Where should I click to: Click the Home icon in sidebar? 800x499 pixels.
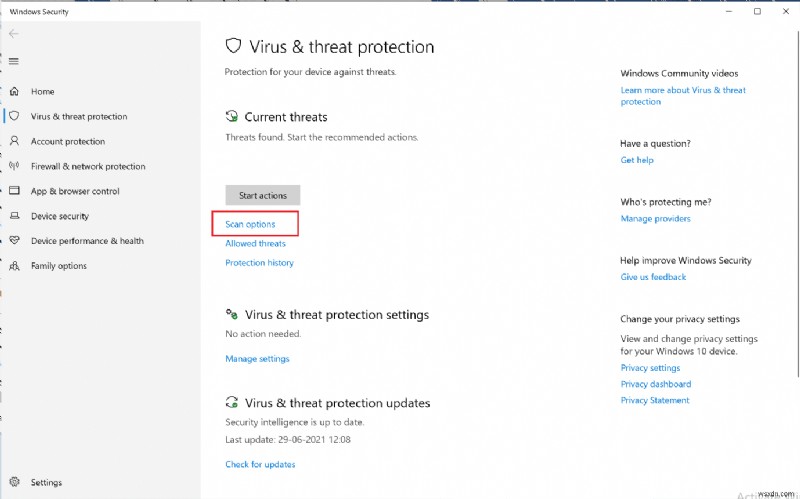(x=14, y=91)
